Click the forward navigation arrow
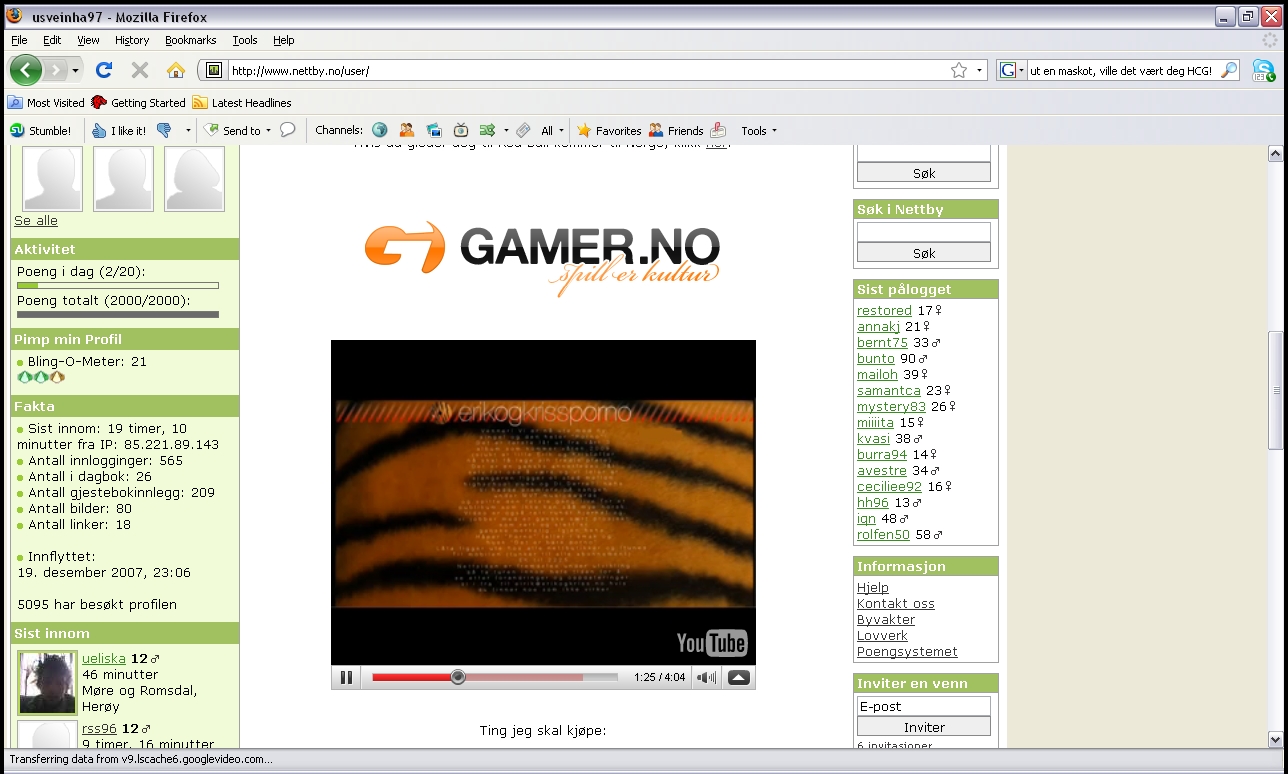The width and height of the screenshot is (1288, 774). [55, 70]
